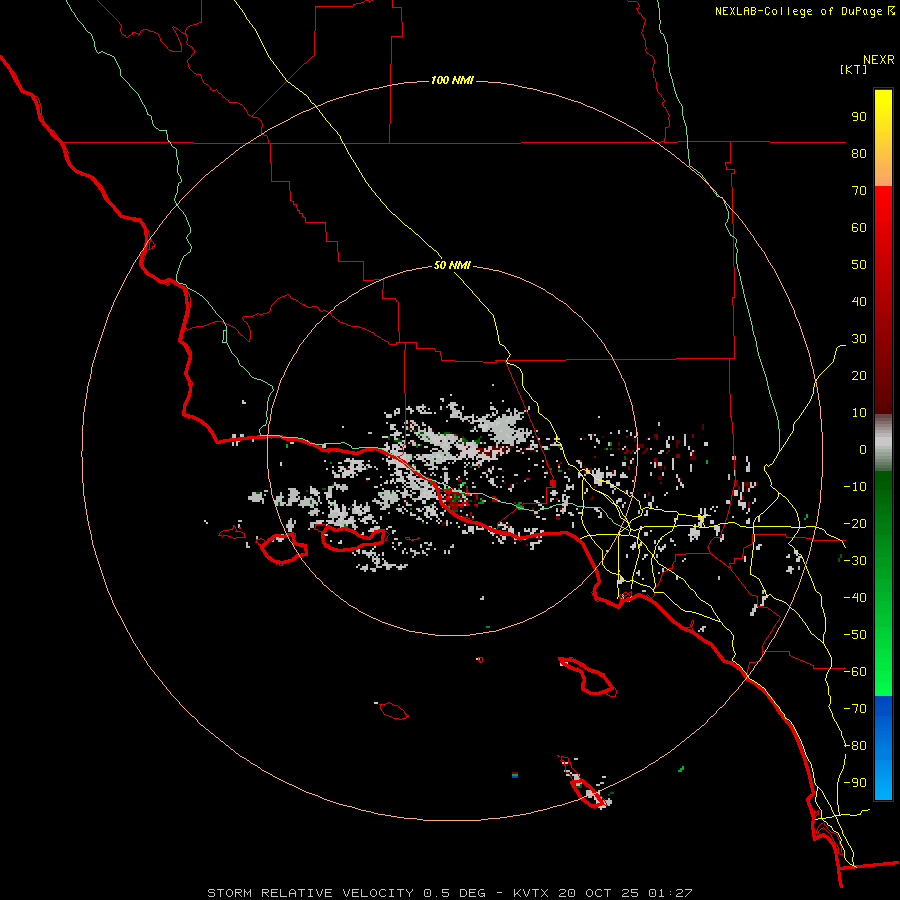Select the -10 knots scale value
Image resolution: width=900 pixels, height=900 pixels.
coord(855,487)
